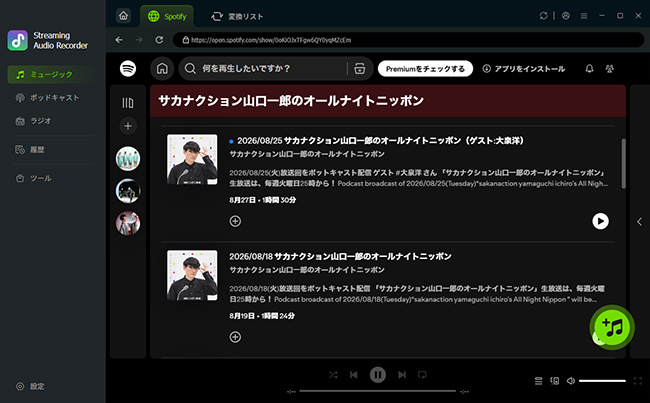Click show name under the 2026/08/25 episode
650x403 pixels.
click(307, 154)
